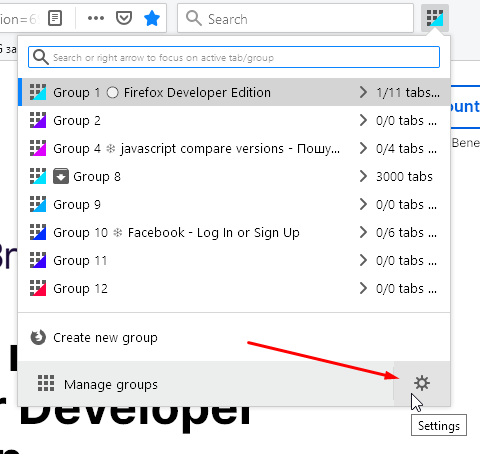Expand Group 2 chevron arrow
This screenshot has height=454, width=480.
[363, 120]
